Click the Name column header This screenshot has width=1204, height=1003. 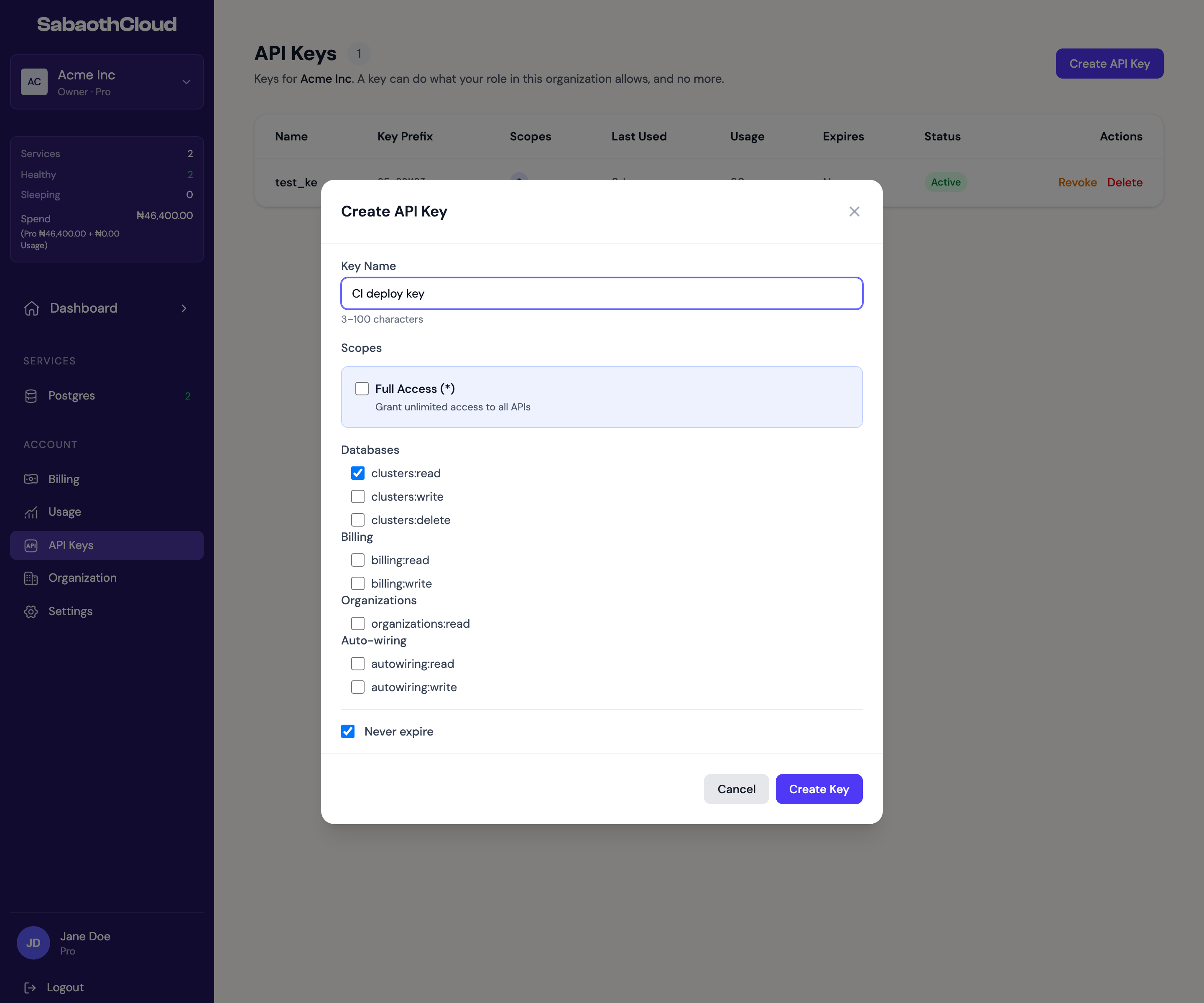coord(291,136)
